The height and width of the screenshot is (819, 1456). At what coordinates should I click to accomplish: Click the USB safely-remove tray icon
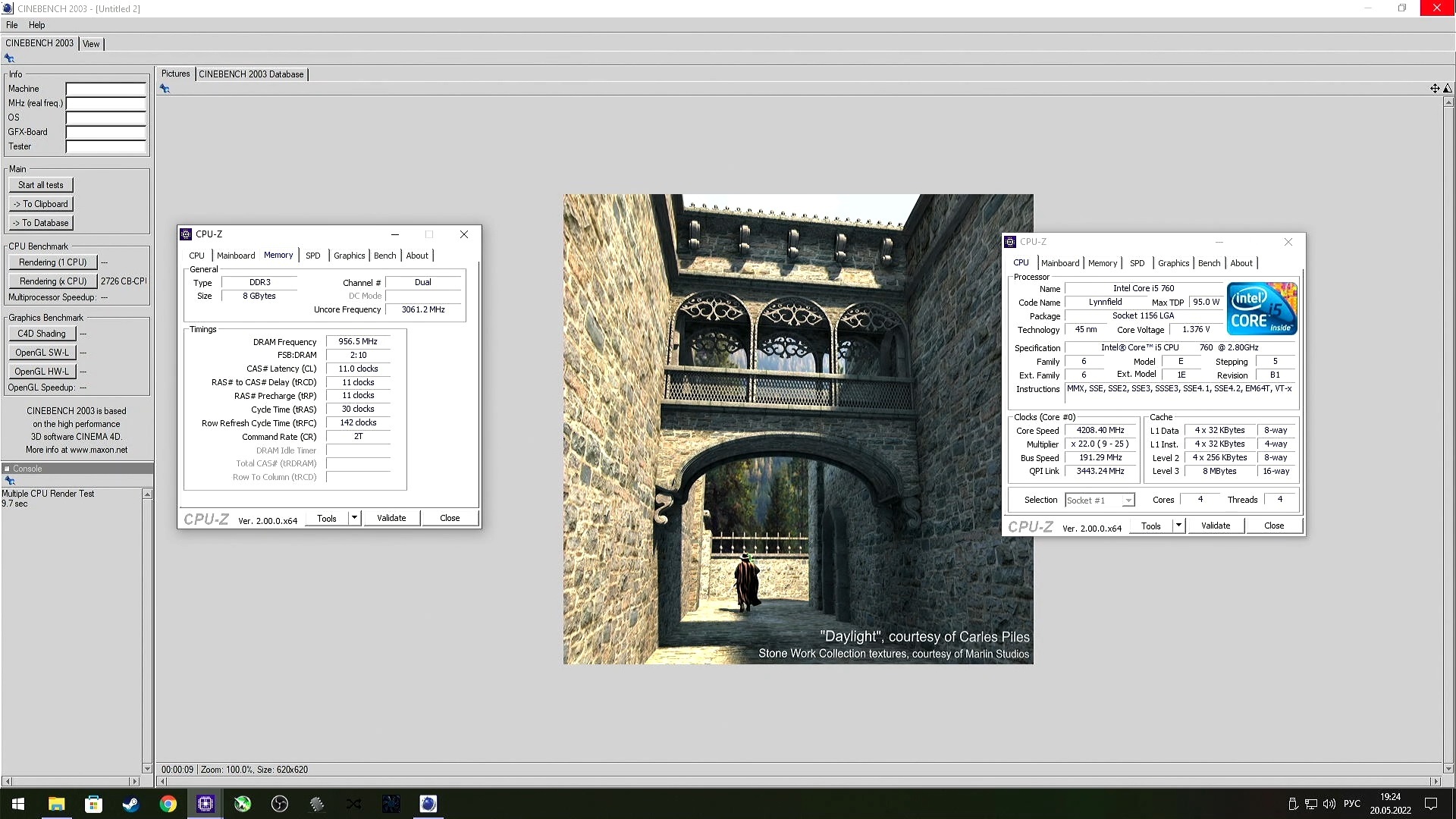[1293, 804]
